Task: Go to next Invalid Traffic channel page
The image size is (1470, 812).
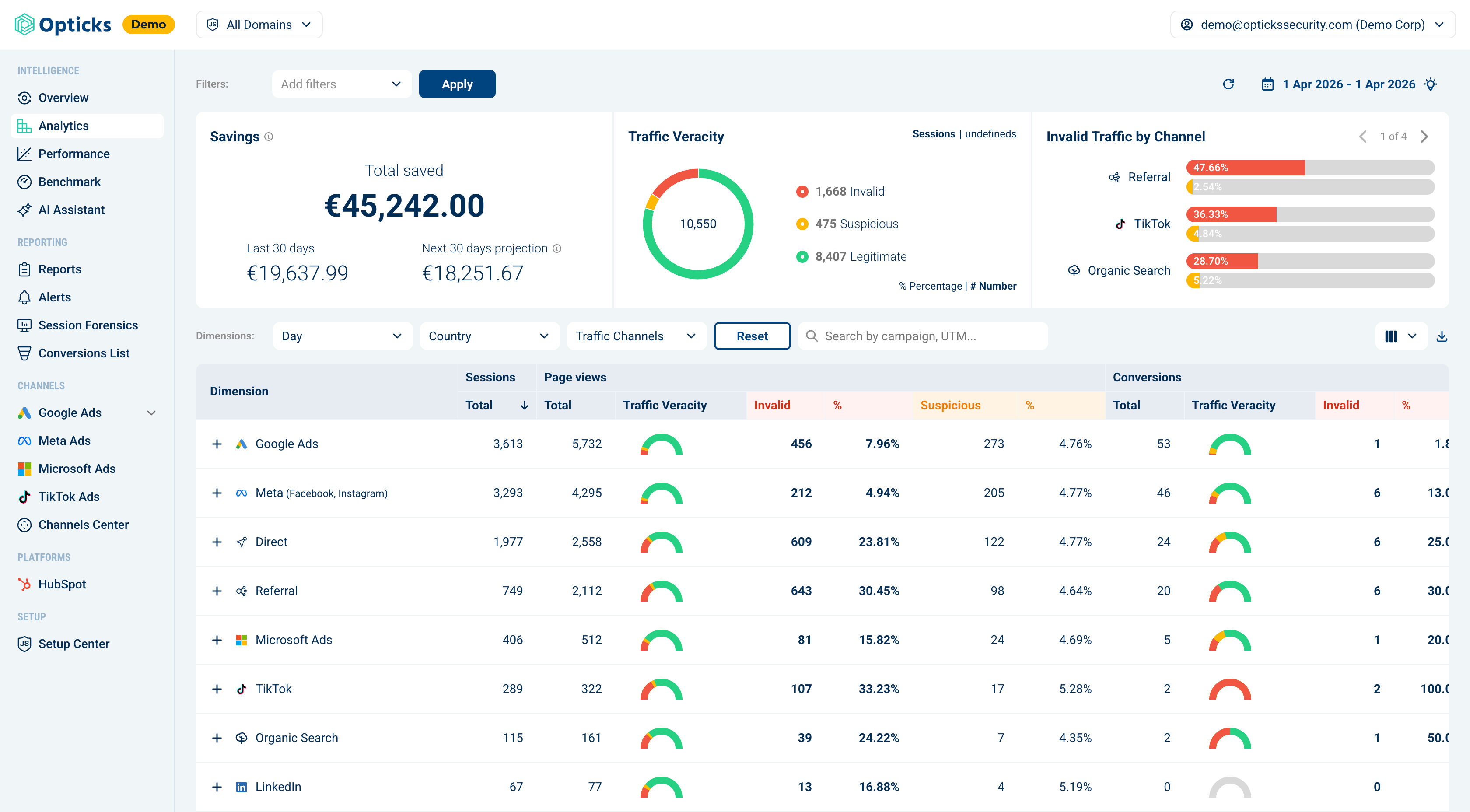Action: pos(1424,136)
